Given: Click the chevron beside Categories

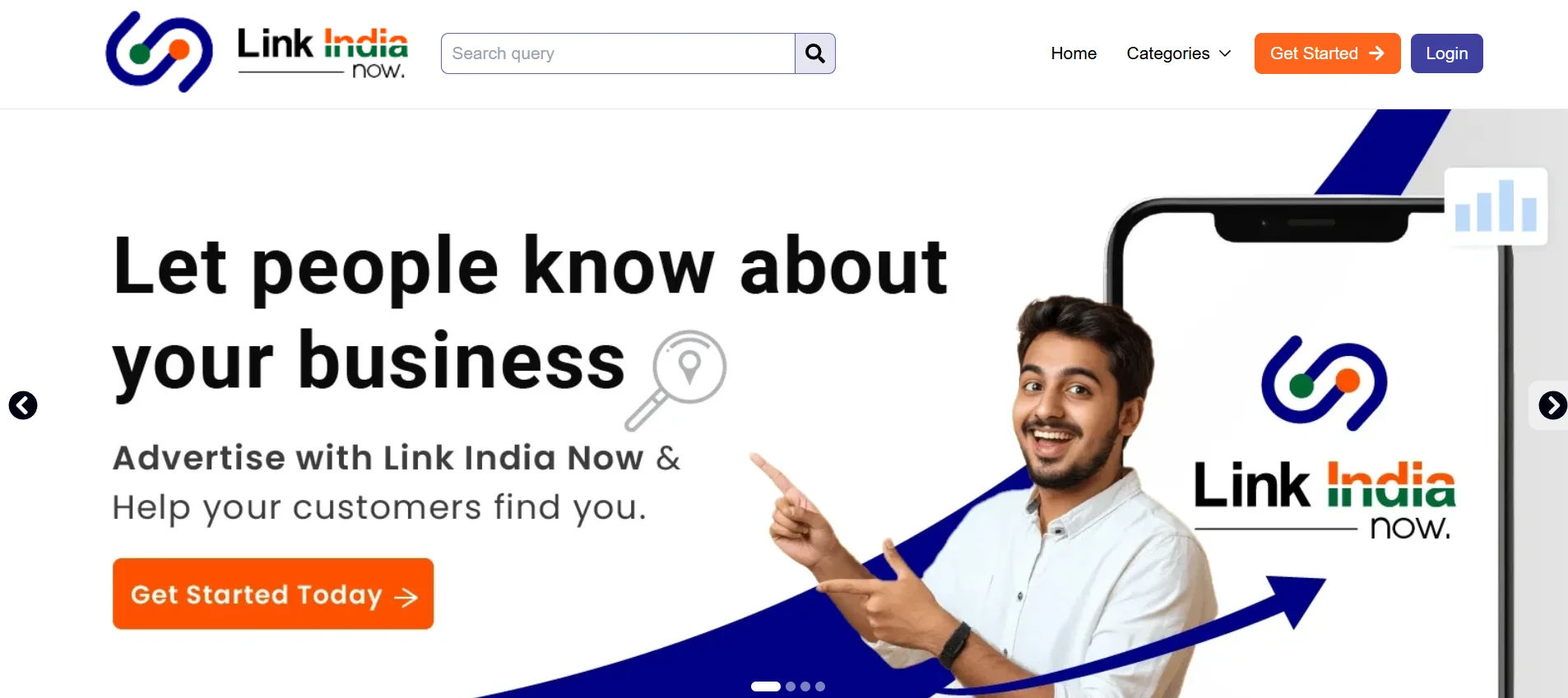Looking at the screenshot, I should pos(1225,53).
